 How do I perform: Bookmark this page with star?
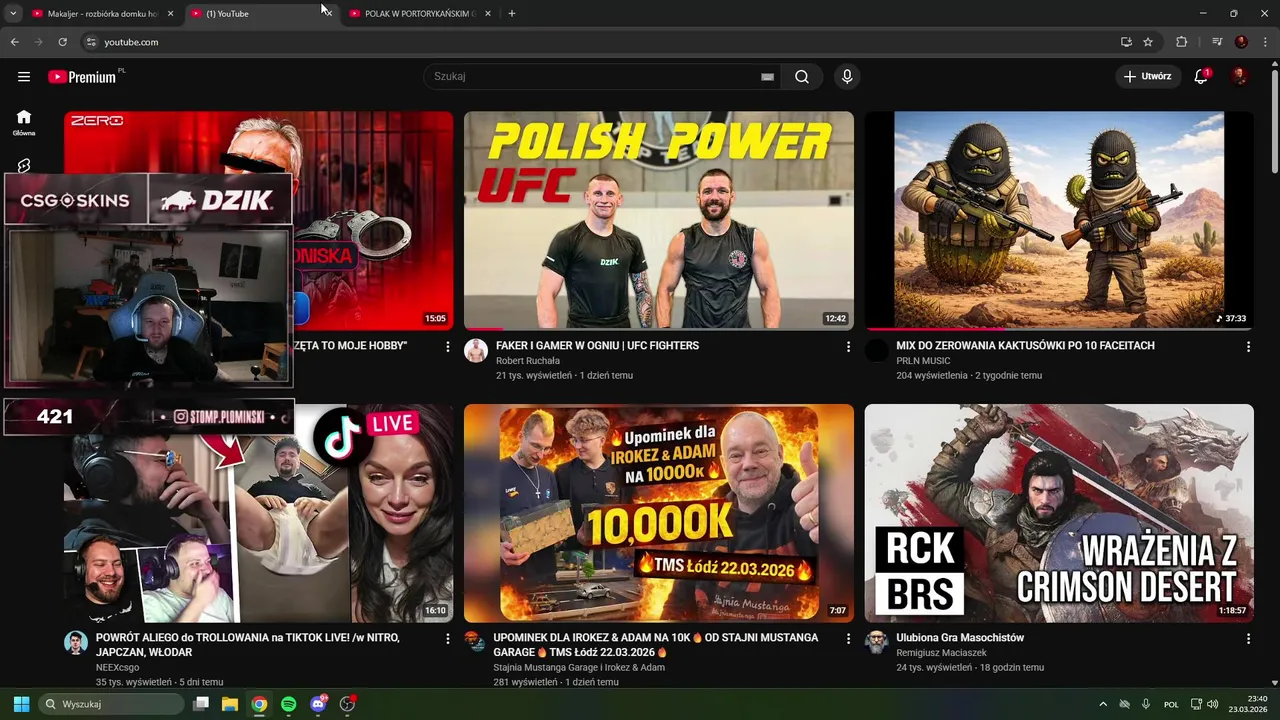click(x=1148, y=42)
